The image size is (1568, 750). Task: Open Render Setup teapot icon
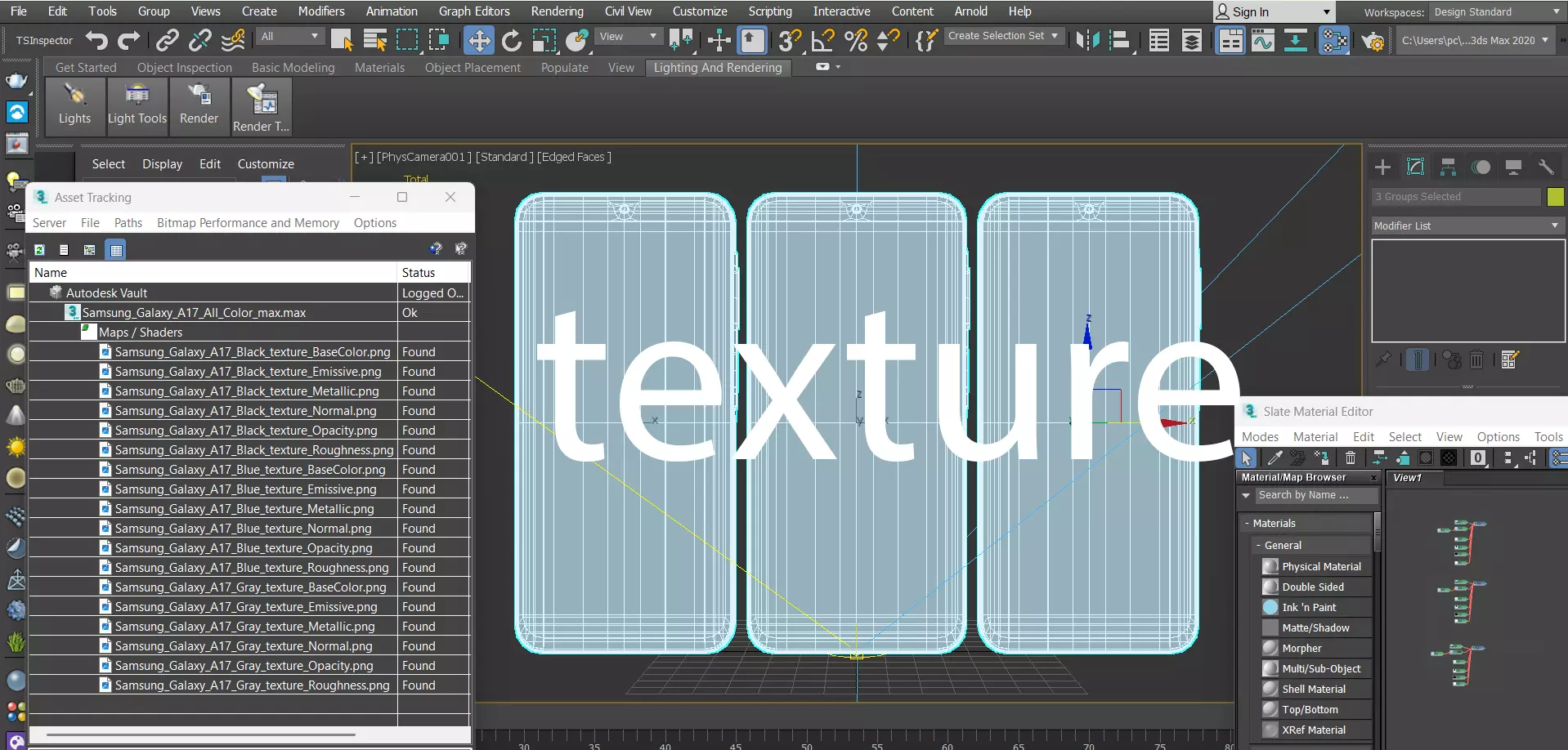pos(1373,40)
